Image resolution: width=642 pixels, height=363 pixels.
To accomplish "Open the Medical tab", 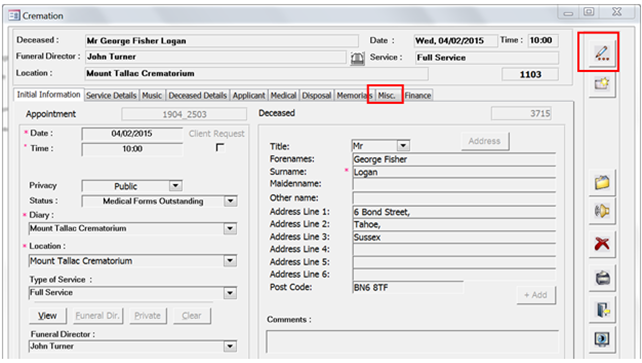I will [x=283, y=95].
